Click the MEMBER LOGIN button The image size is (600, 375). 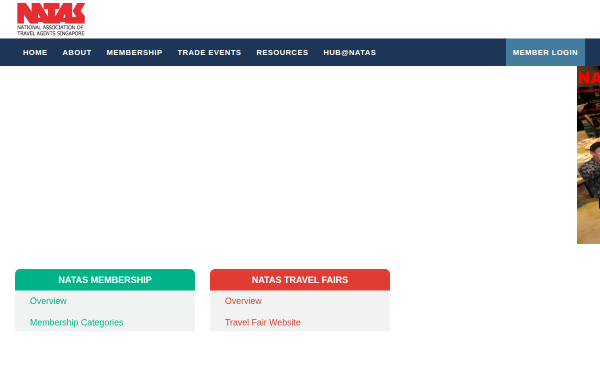coord(545,52)
